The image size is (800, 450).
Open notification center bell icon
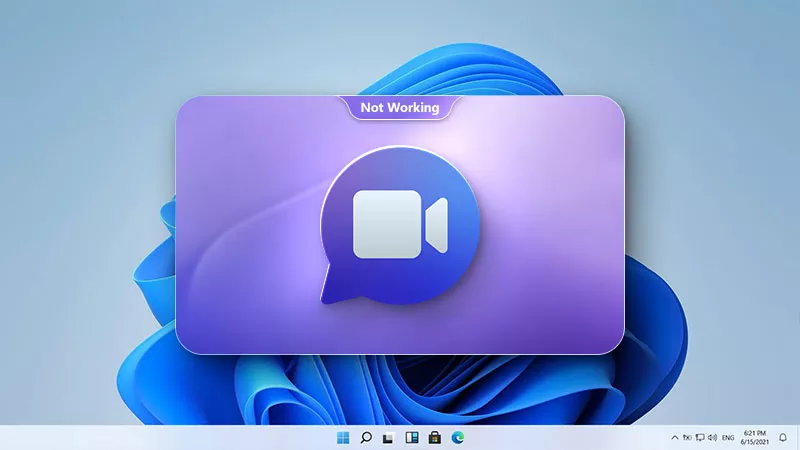[x=783, y=438]
